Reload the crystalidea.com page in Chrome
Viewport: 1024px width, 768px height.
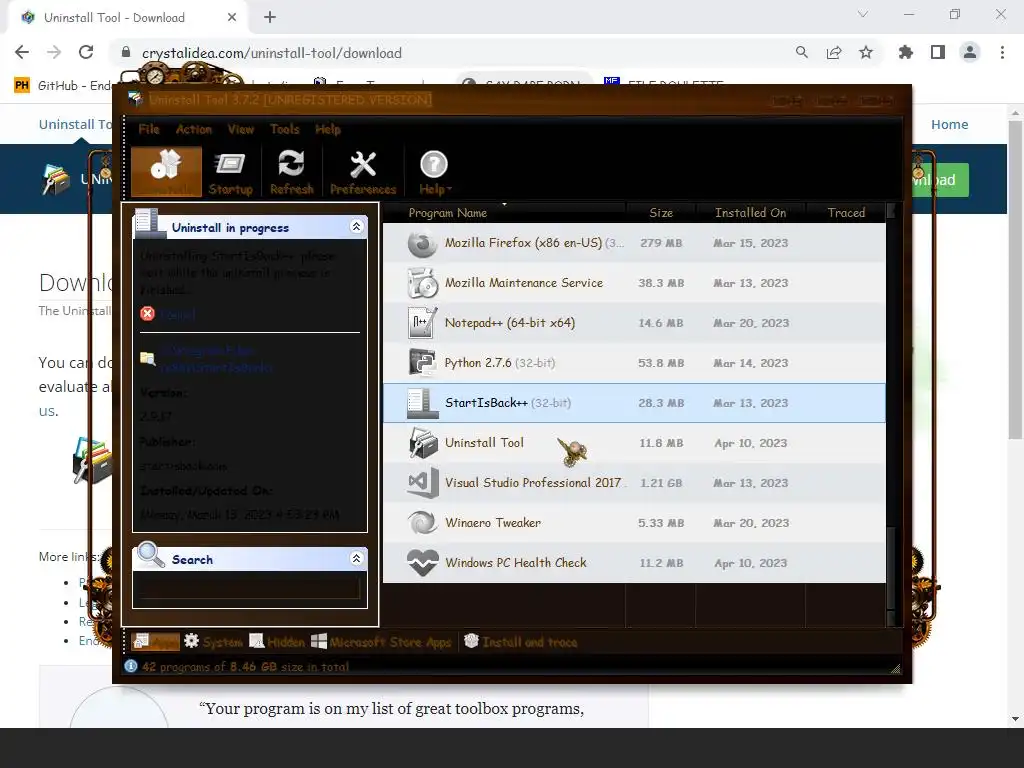point(86,53)
